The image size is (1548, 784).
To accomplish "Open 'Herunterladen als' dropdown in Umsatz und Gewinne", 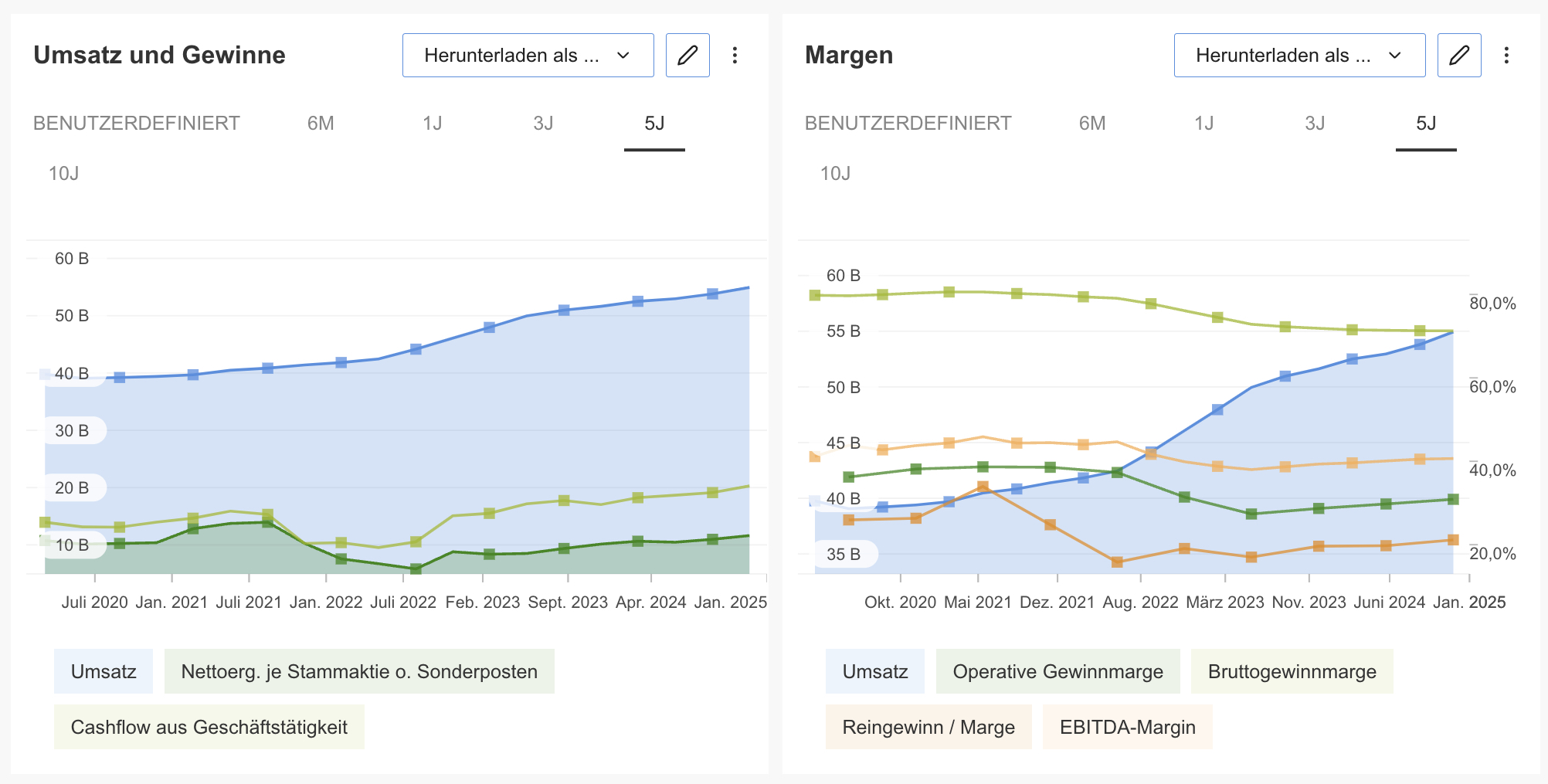I will click(x=528, y=55).
